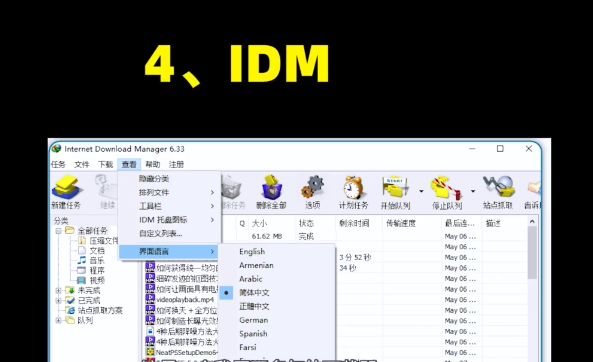Select the Music (音乐) category icon
The width and height of the screenshot is (593, 362).
pos(82,260)
